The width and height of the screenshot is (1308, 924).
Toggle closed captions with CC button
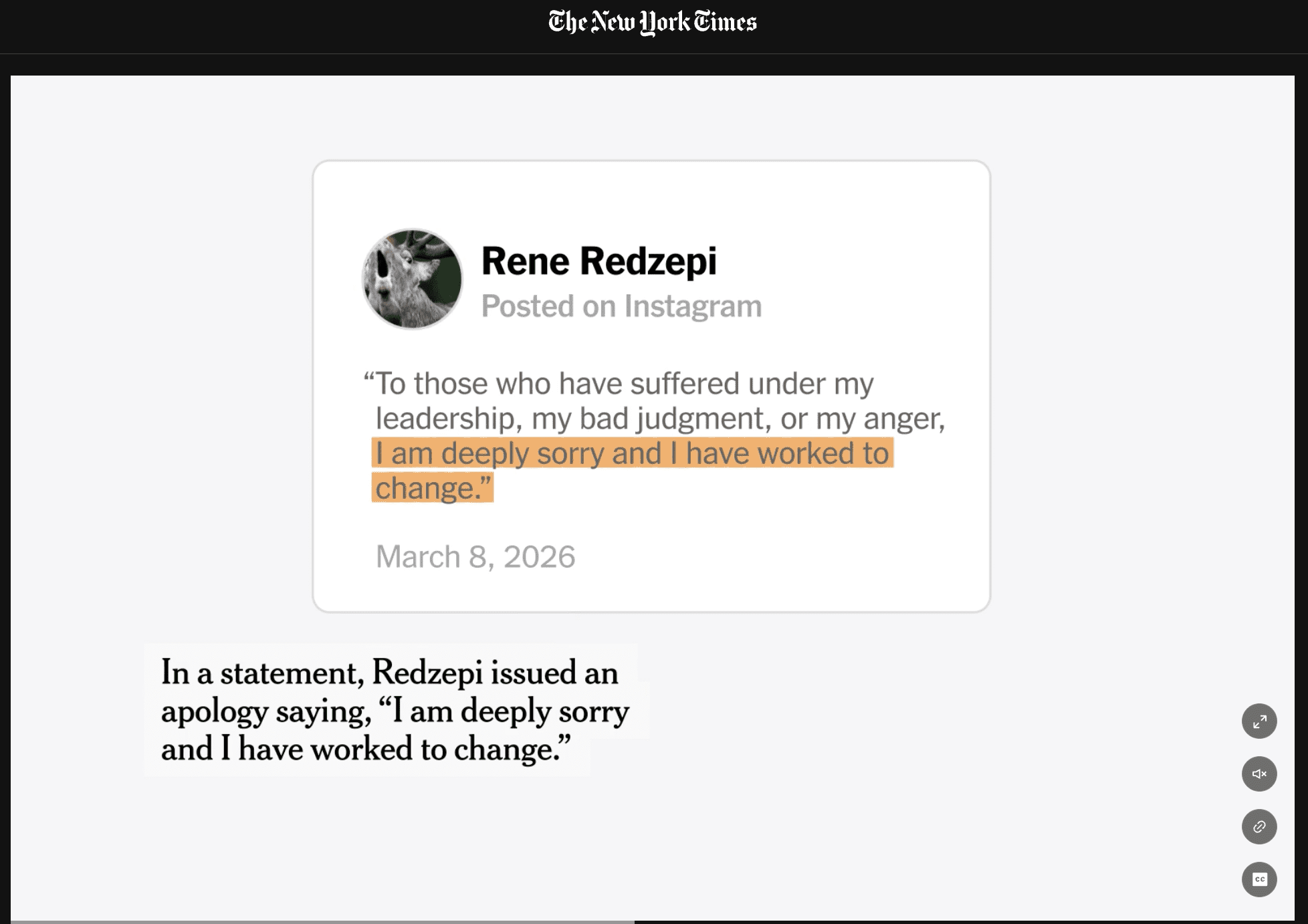coord(1259,880)
